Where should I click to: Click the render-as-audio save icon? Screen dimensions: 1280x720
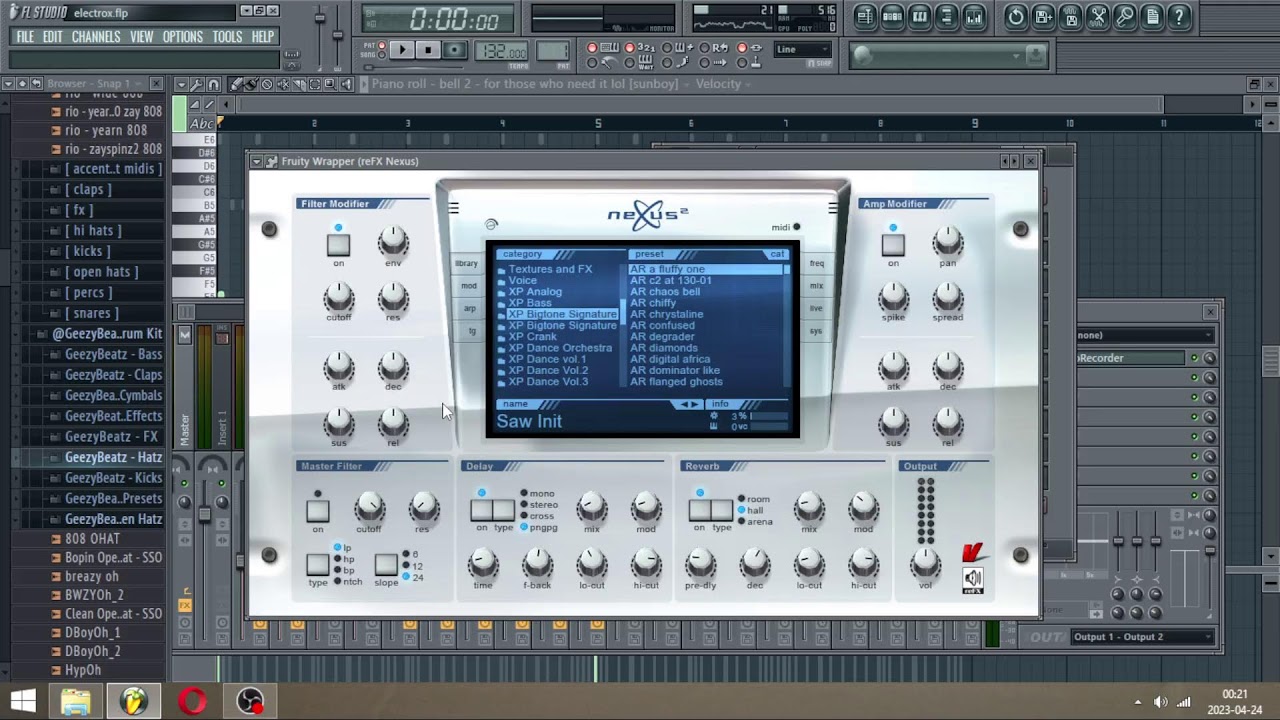[x=1070, y=16]
